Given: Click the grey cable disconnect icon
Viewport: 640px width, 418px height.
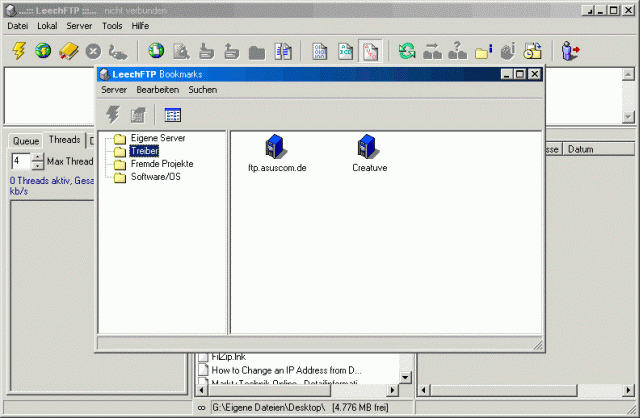Looking at the screenshot, I should (x=118, y=52).
